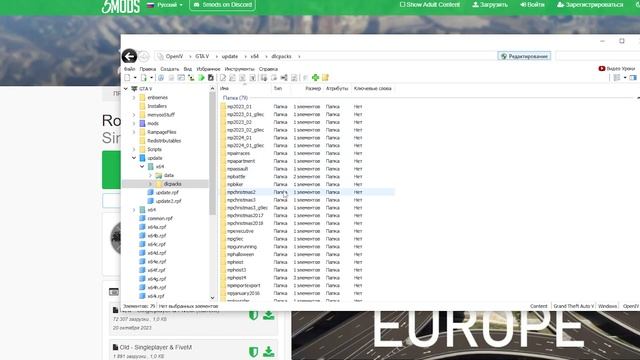Click the view layout icon at toolbar right
This screenshot has height=360, width=640.
[x=617, y=78]
